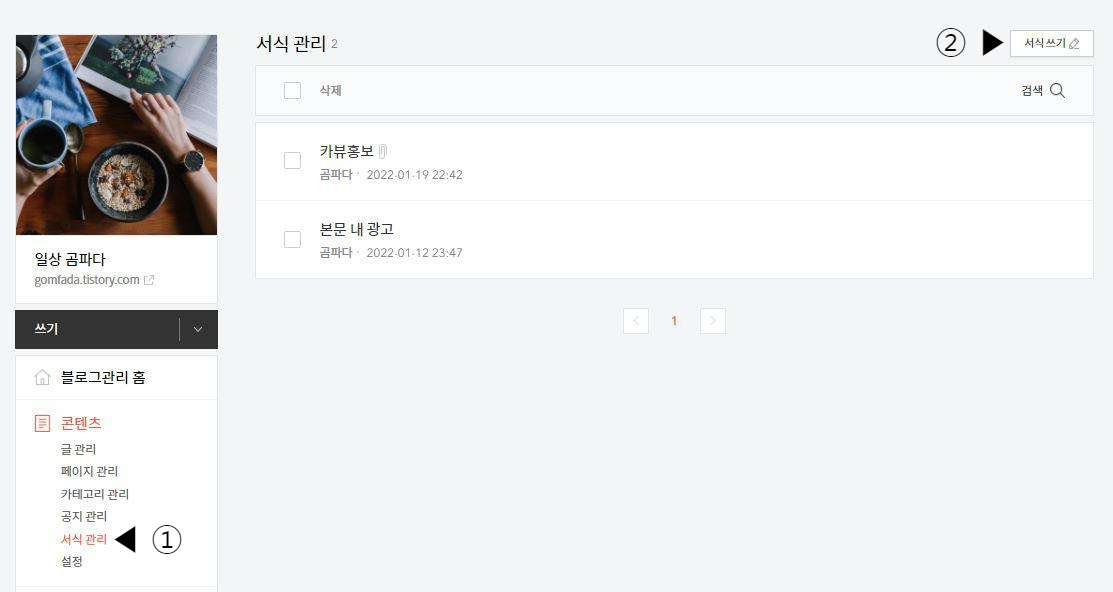Select the 콘텐츠 document icon in sidebar
The image size is (1113, 592).
click(41, 422)
